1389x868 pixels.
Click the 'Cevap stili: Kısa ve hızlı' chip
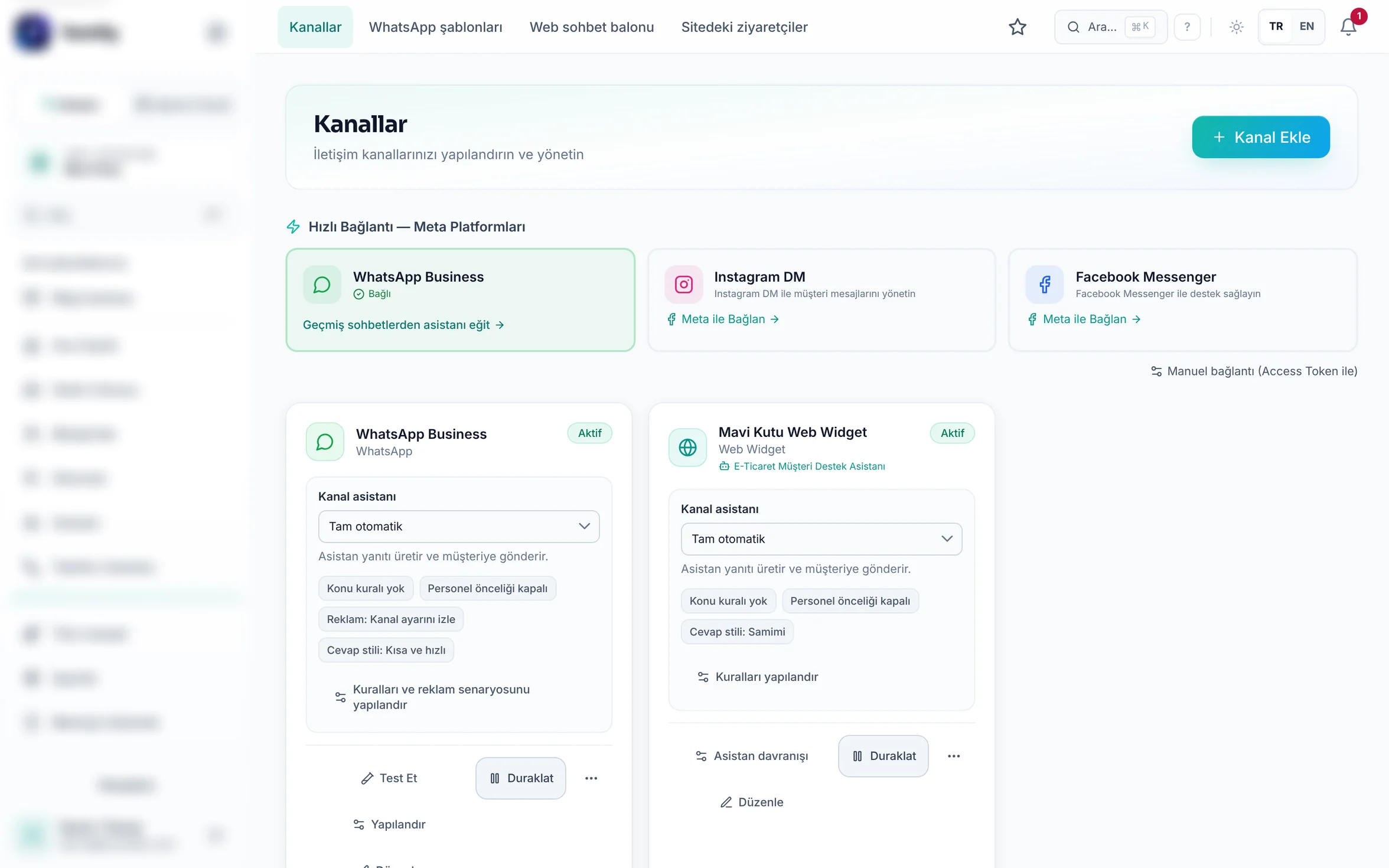click(386, 650)
